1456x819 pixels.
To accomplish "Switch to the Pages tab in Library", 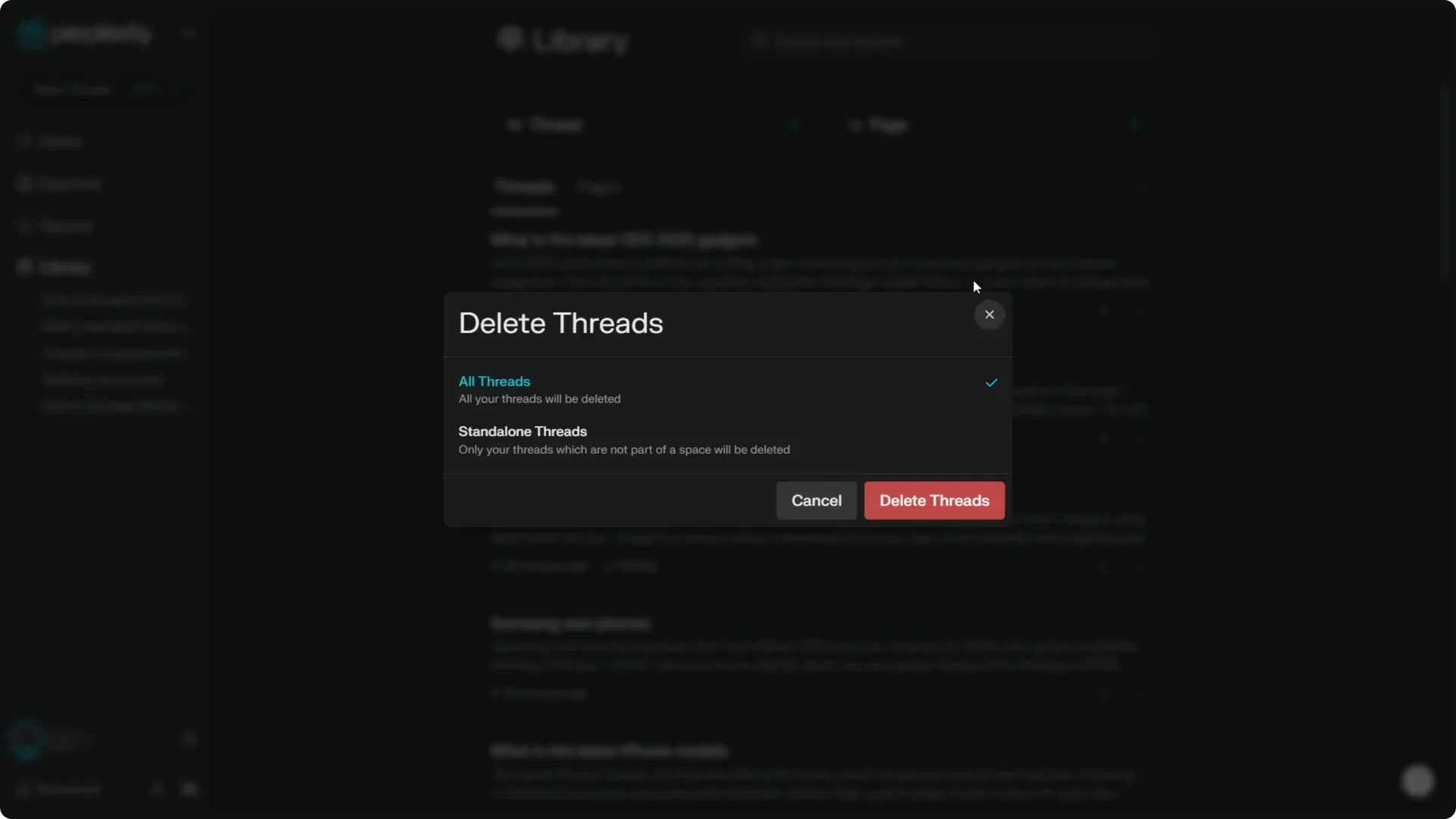I will (x=599, y=187).
